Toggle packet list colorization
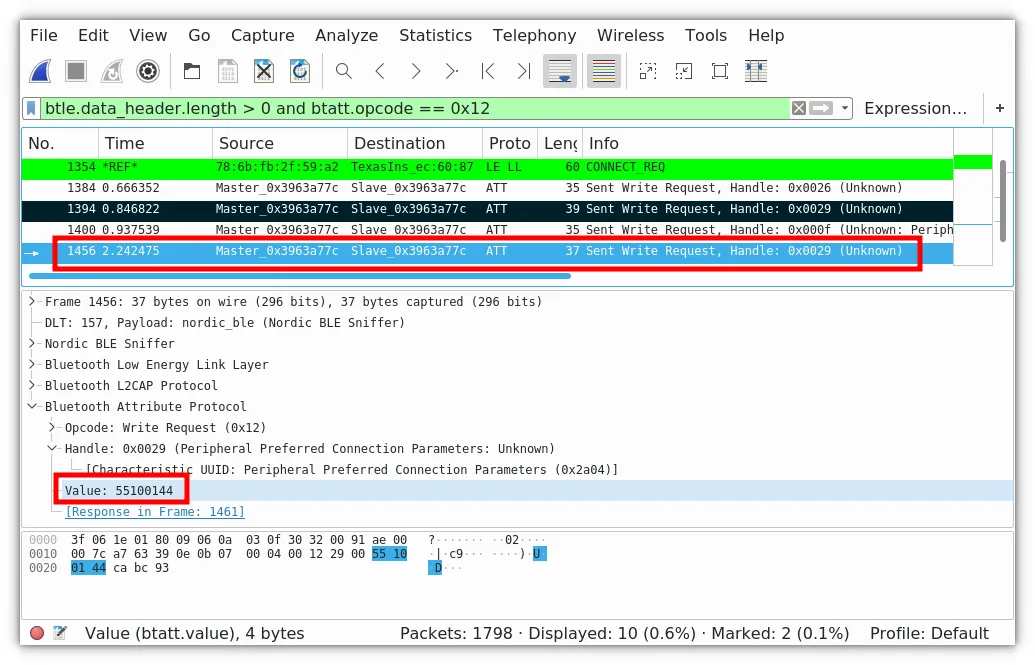The width and height of the screenshot is (1035, 665). click(x=603, y=71)
